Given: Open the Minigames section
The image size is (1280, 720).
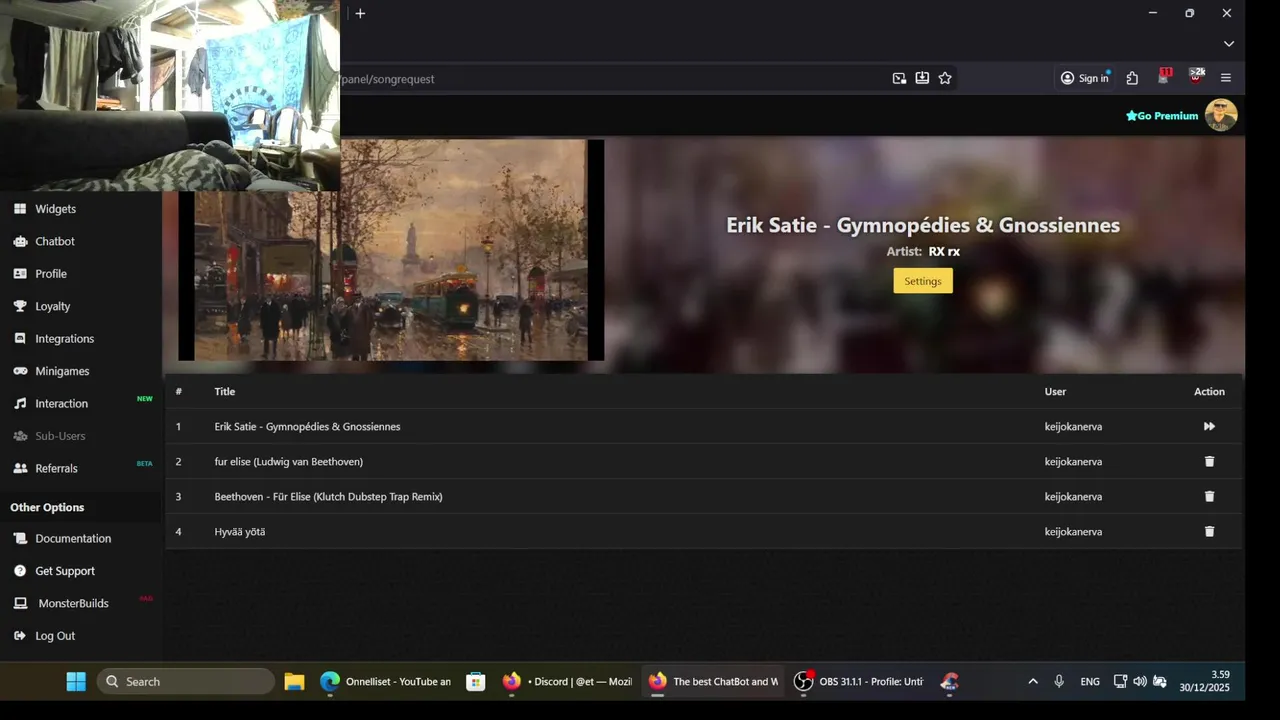Looking at the screenshot, I should point(62,371).
